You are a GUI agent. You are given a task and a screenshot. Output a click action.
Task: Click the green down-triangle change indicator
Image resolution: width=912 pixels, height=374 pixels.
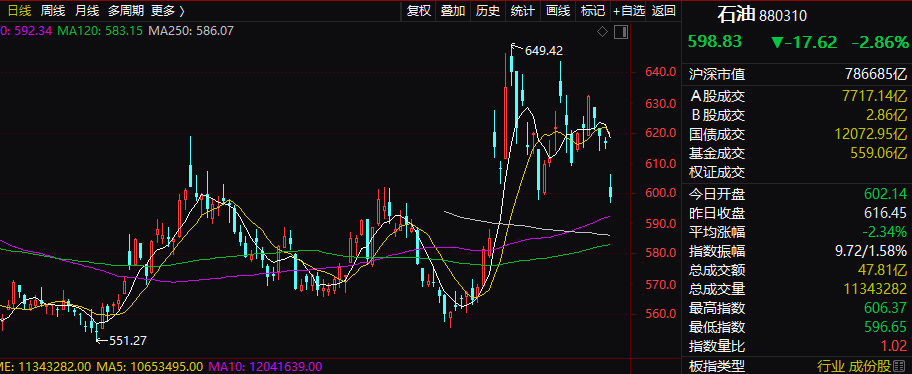pos(778,42)
